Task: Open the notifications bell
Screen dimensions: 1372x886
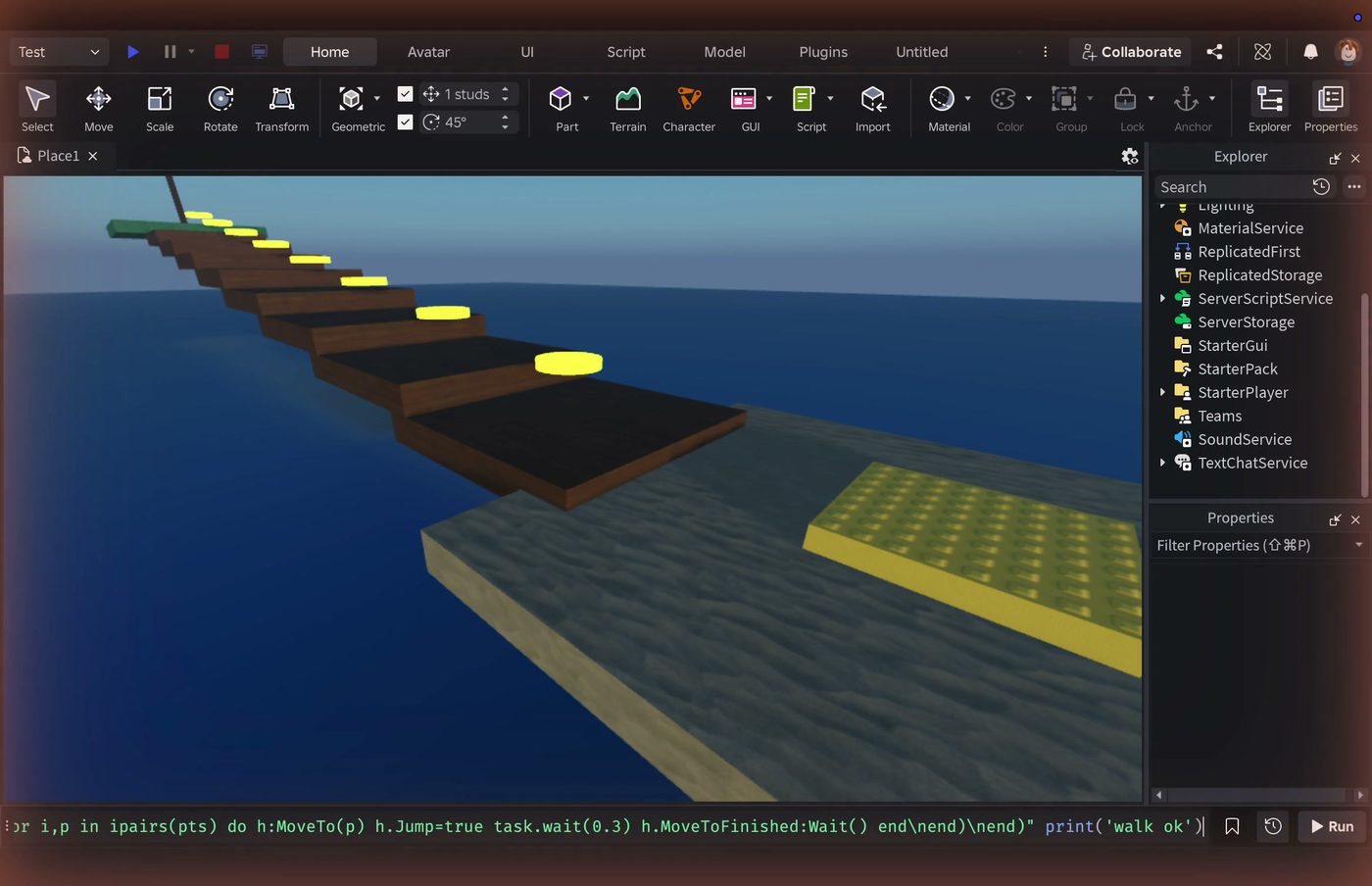Action: click(1310, 52)
